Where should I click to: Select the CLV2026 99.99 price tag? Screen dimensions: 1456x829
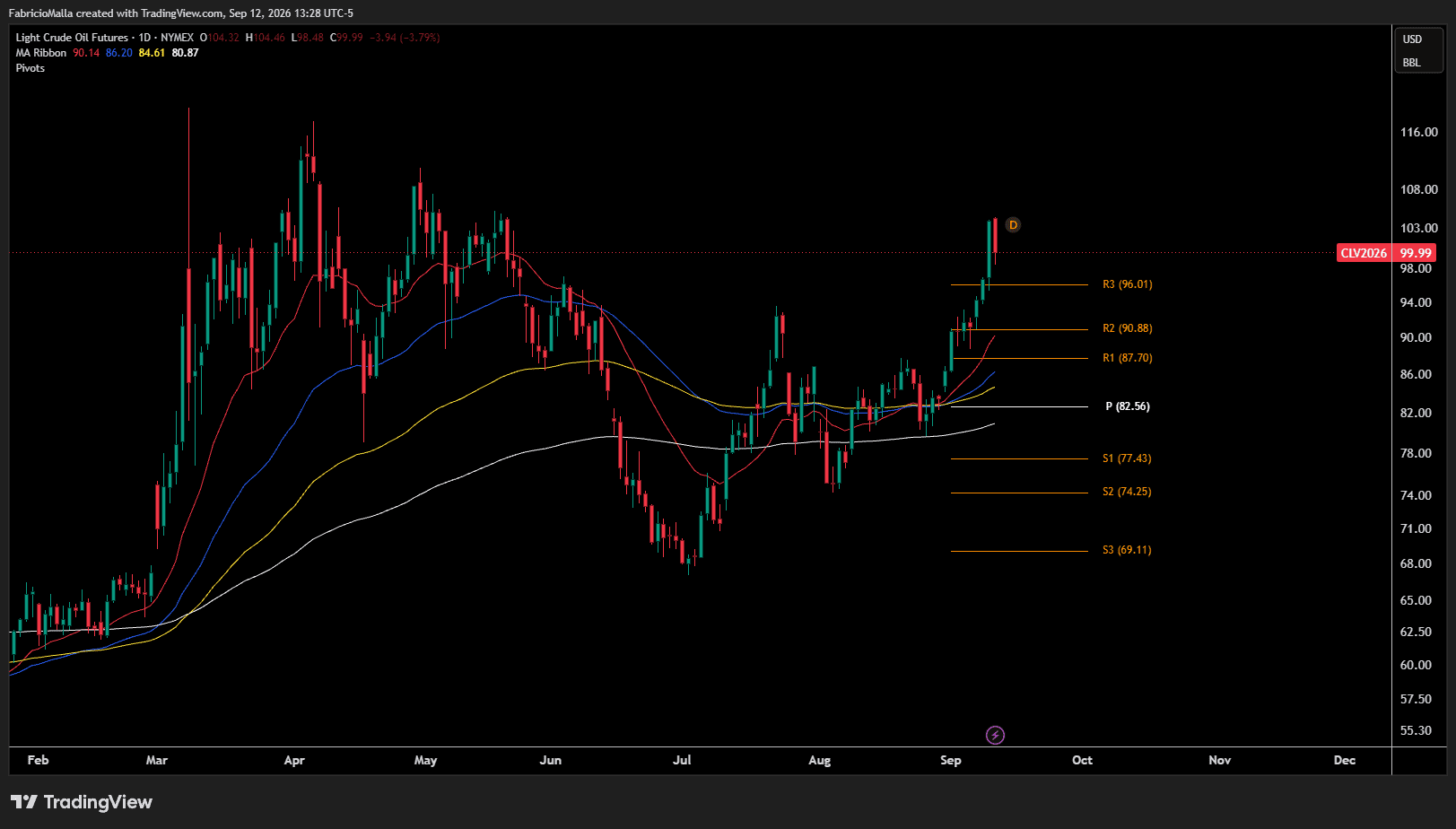(x=1386, y=253)
